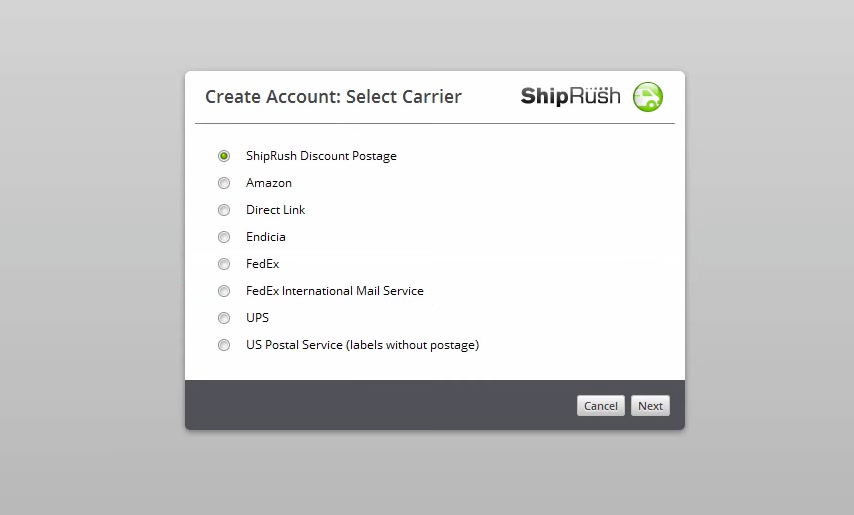Click the 'UPS' label text
This screenshot has height=515, width=854.
coord(258,318)
